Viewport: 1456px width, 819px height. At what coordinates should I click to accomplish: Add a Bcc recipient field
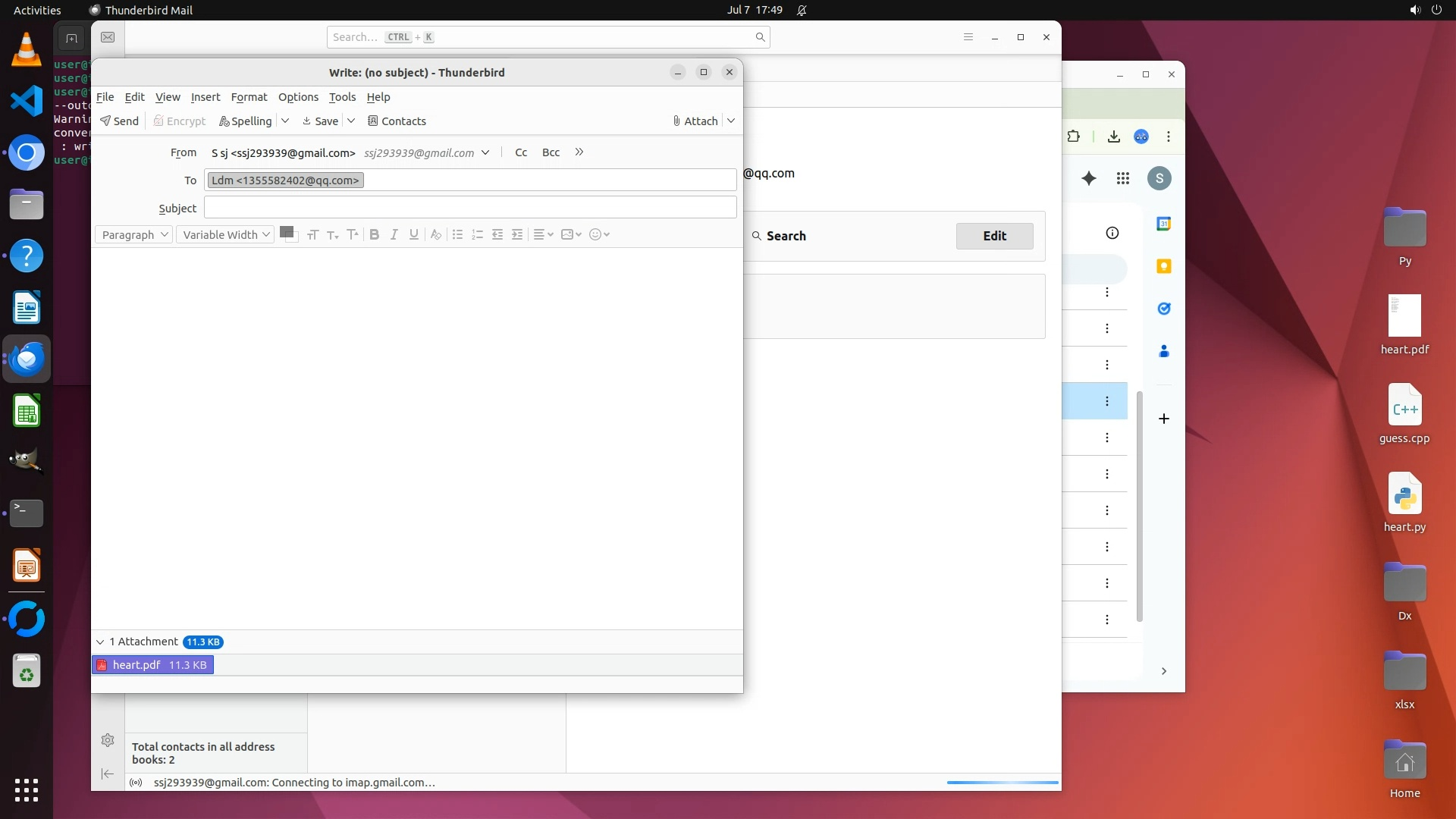click(551, 152)
